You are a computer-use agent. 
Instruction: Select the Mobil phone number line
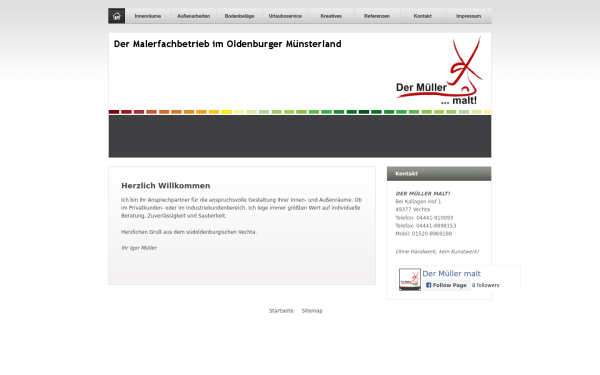tap(424, 234)
